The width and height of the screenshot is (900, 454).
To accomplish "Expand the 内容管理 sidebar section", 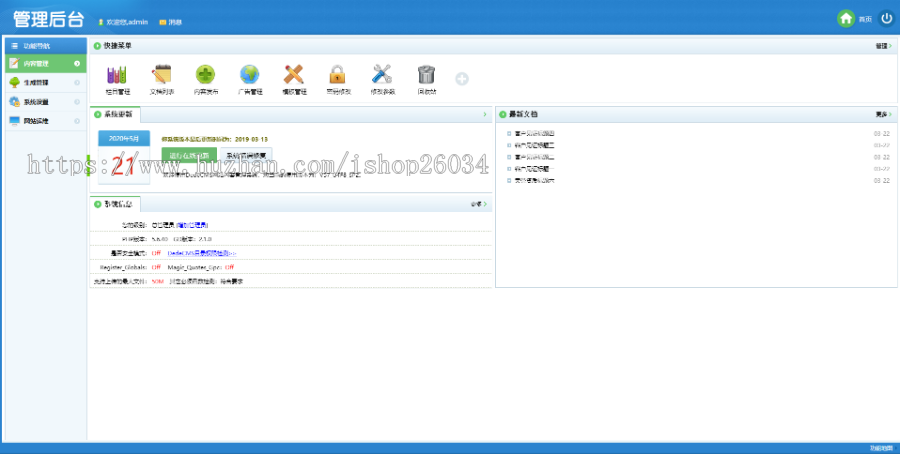I will (x=43, y=64).
